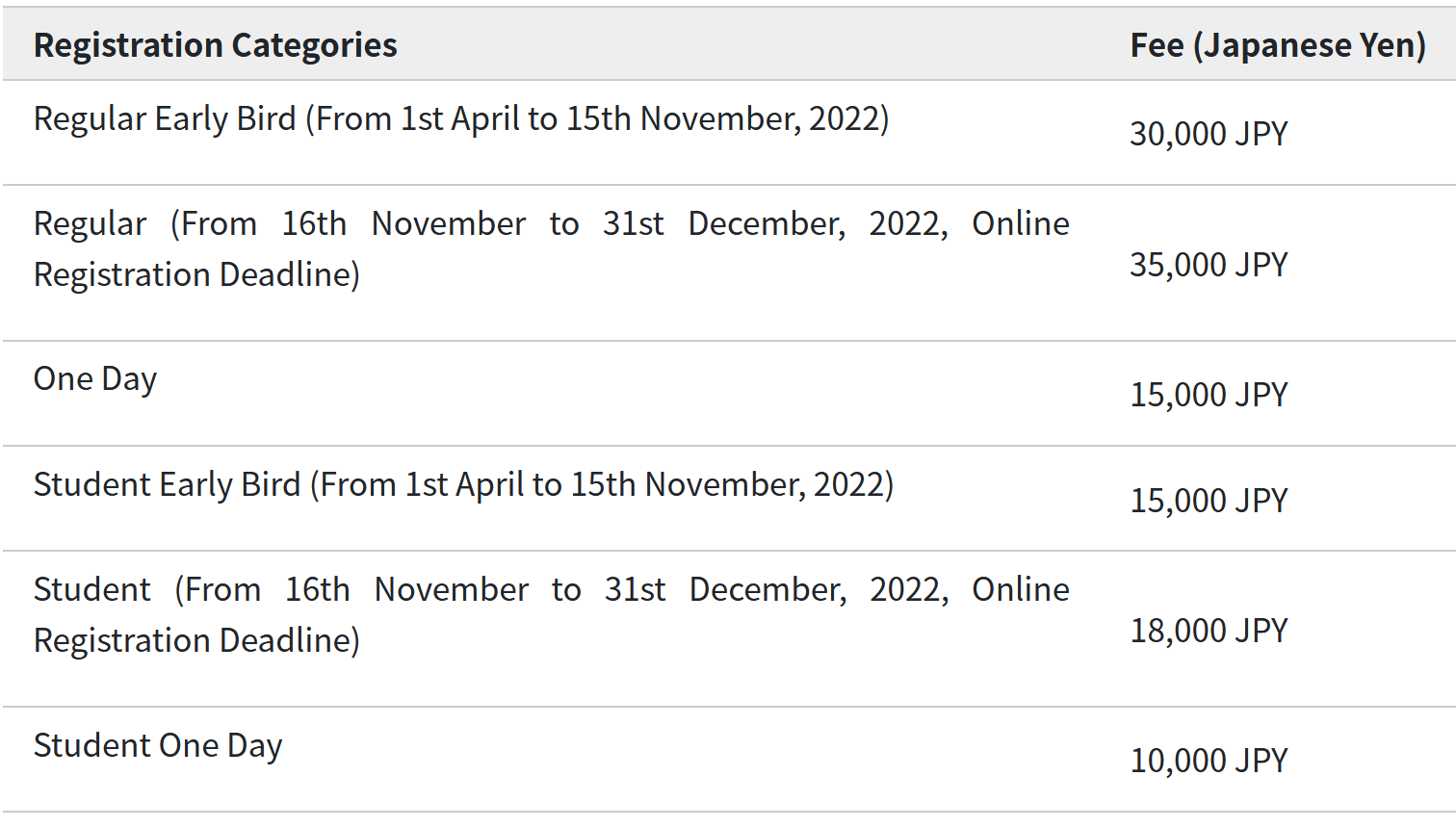Click the Student One Day category label
The height and width of the screenshot is (828, 1456).
158,746
